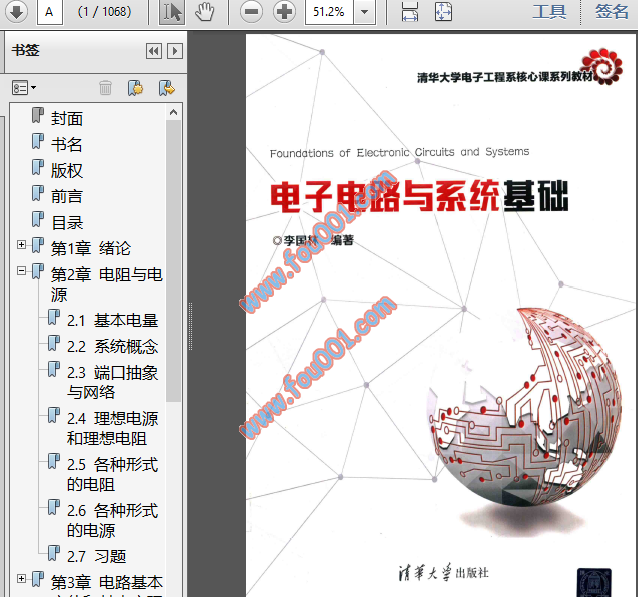Expand the 第3章 电路基本 bookmark node
Image resolution: width=638 pixels, height=597 pixels.
22,578
